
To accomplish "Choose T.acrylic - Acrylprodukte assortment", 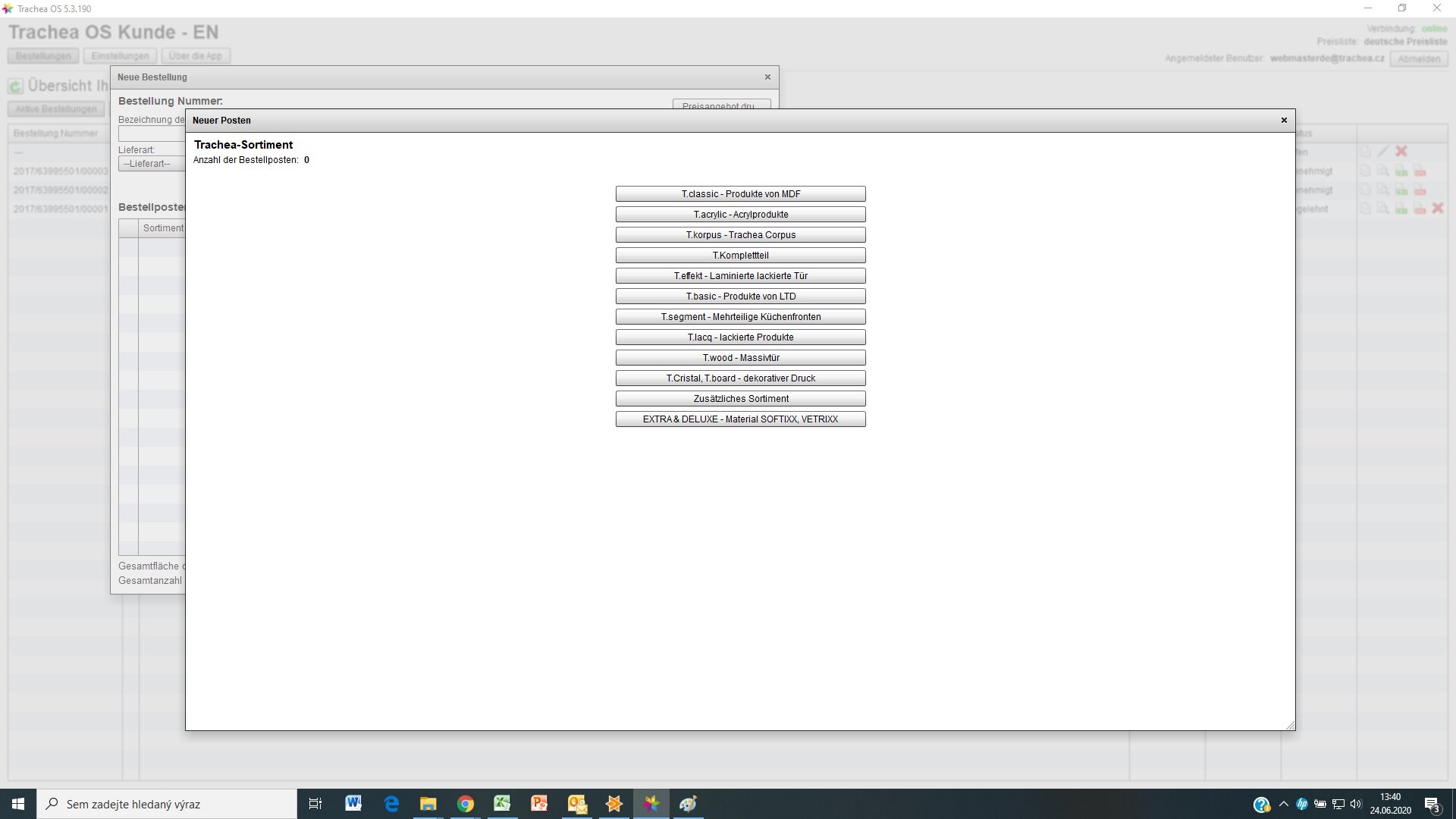I will 740,215.
